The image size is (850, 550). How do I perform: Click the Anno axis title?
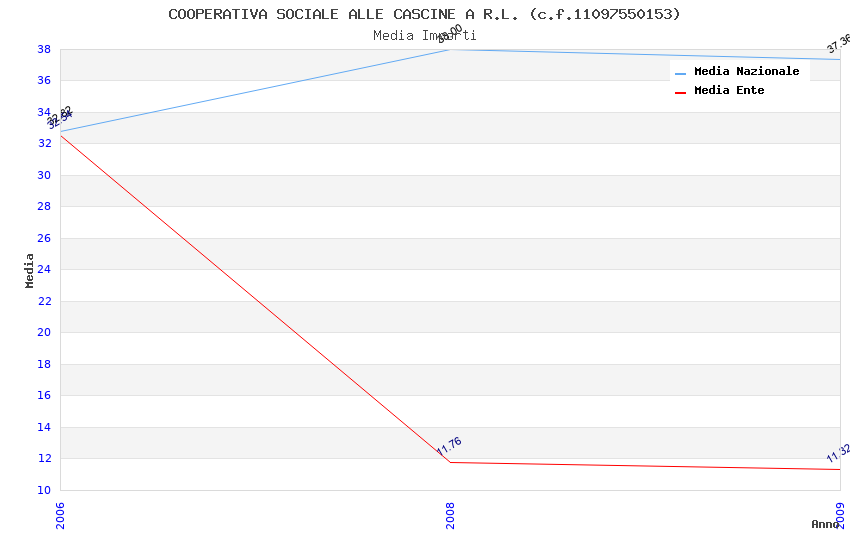[x=824, y=524]
